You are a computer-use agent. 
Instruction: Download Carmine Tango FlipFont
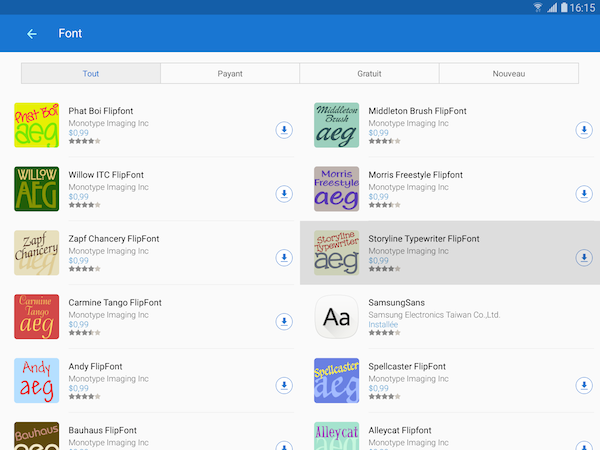click(x=284, y=321)
